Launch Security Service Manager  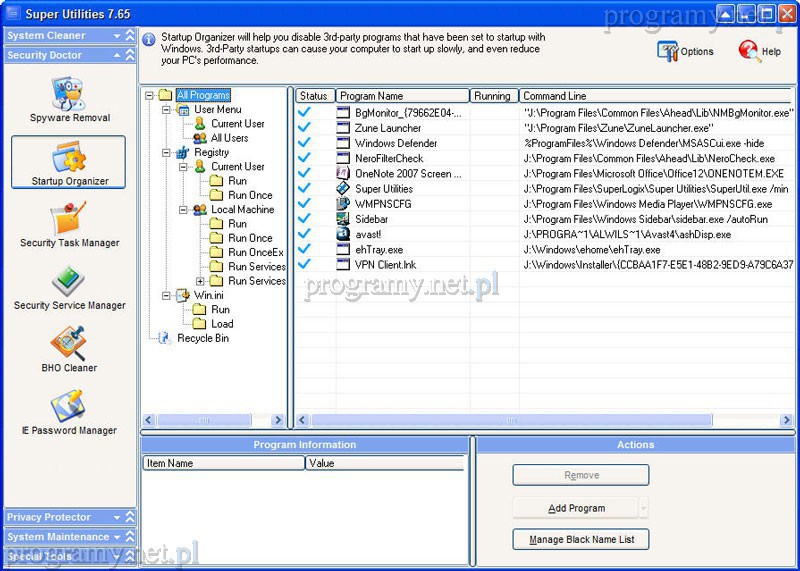(x=69, y=286)
